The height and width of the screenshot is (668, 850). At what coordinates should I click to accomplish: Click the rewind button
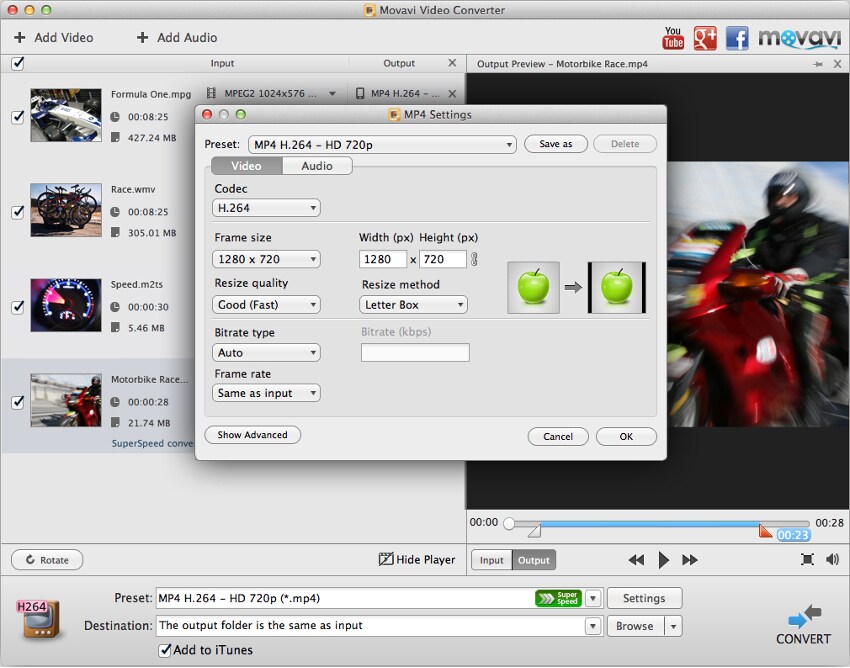(x=636, y=560)
